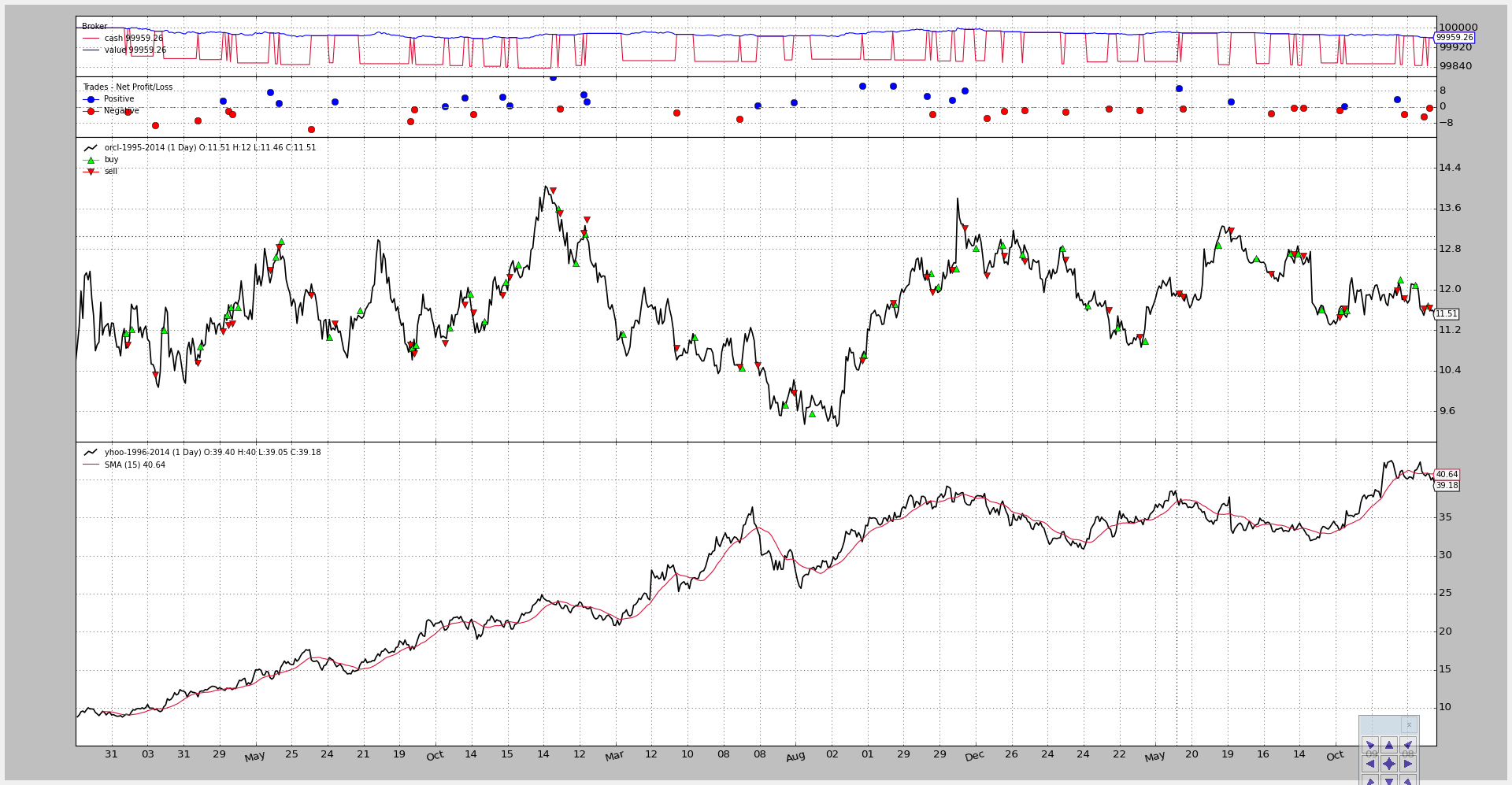Viewport: 1512px width, 785px height.
Task: Close the small navigation widget
Action: (1409, 724)
